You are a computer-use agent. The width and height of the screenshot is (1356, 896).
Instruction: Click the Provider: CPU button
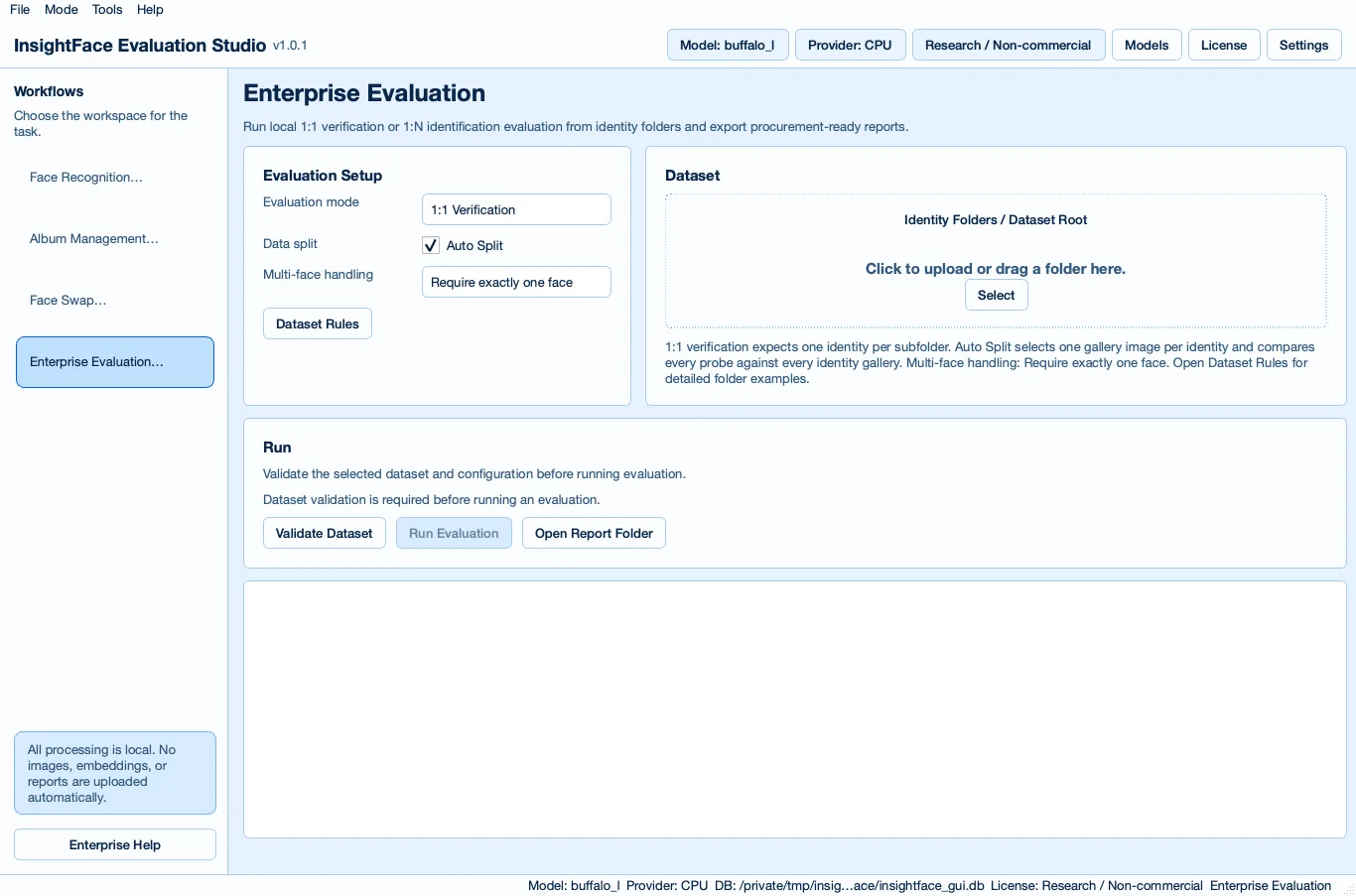pyautogui.click(x=850, y=45)
